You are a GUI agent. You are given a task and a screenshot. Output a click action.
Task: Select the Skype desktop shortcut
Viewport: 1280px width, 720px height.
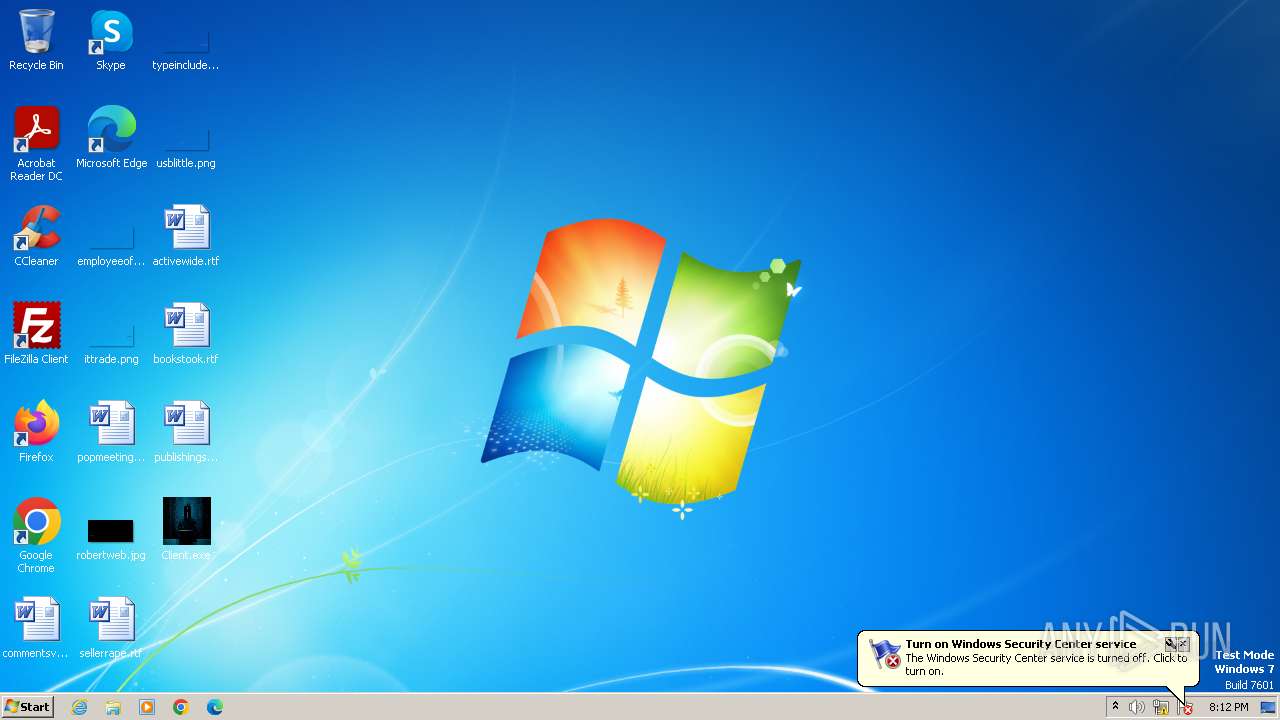coord(111,40)
